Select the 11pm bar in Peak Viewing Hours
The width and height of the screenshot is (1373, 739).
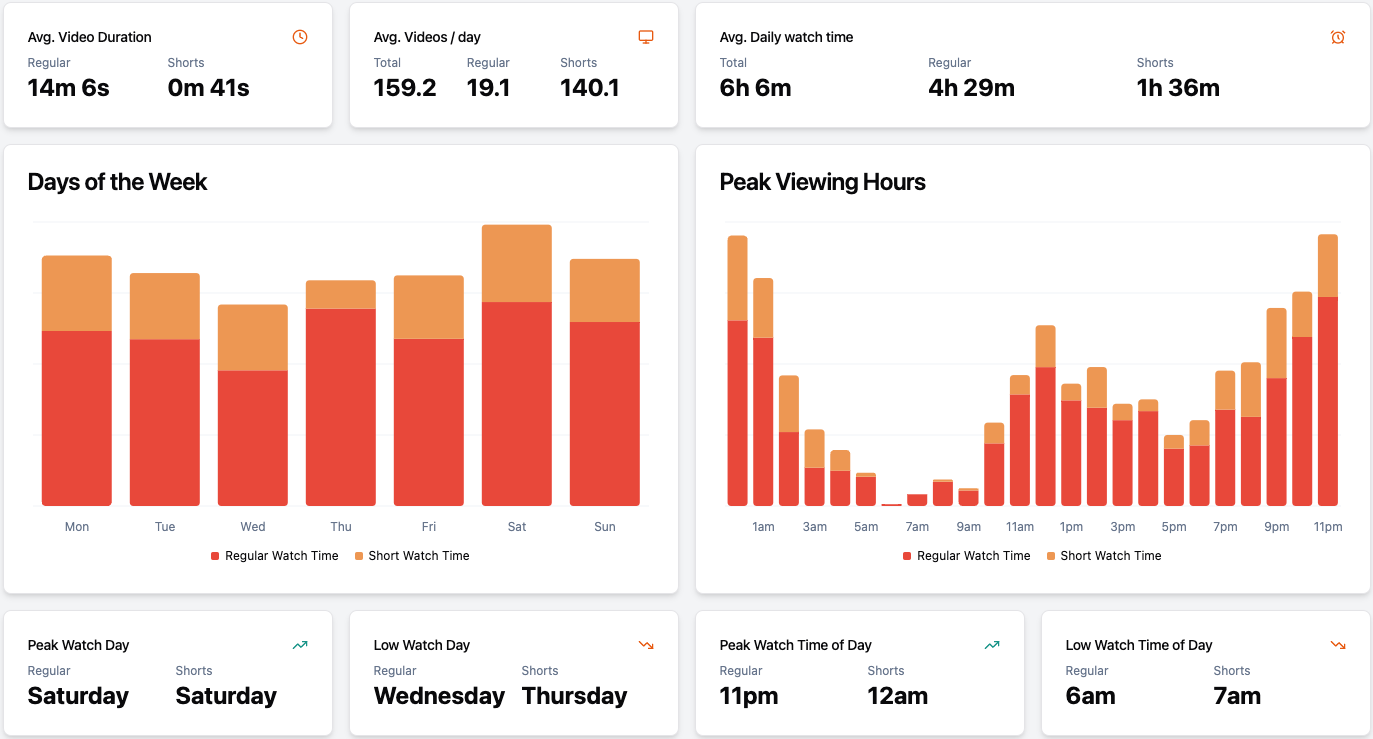(x=1328, y=370)
